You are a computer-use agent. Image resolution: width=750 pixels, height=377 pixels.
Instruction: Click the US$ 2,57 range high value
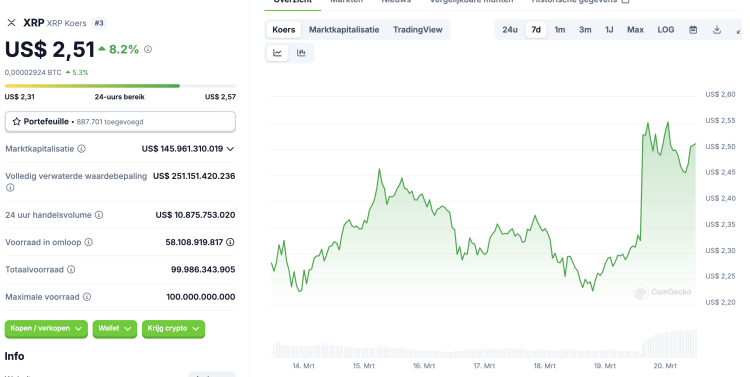tap(221, 97)
